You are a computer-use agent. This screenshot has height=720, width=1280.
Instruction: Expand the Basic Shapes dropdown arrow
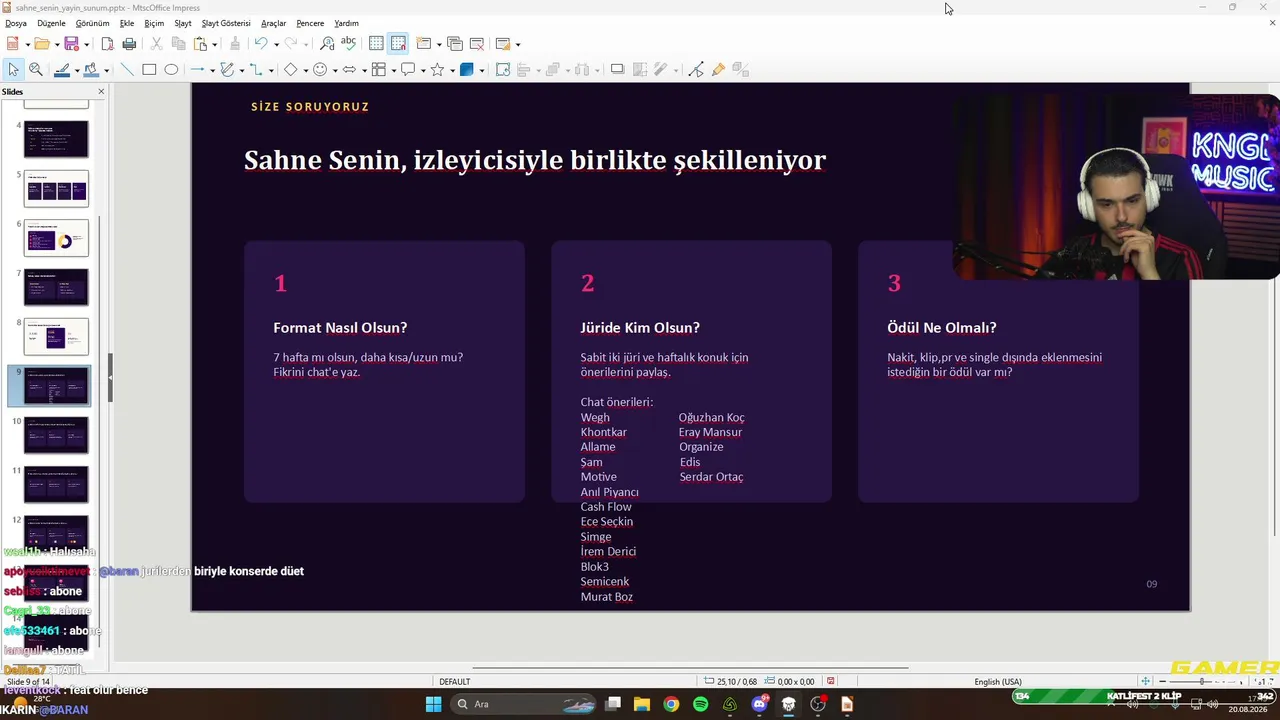pos(305,70)
